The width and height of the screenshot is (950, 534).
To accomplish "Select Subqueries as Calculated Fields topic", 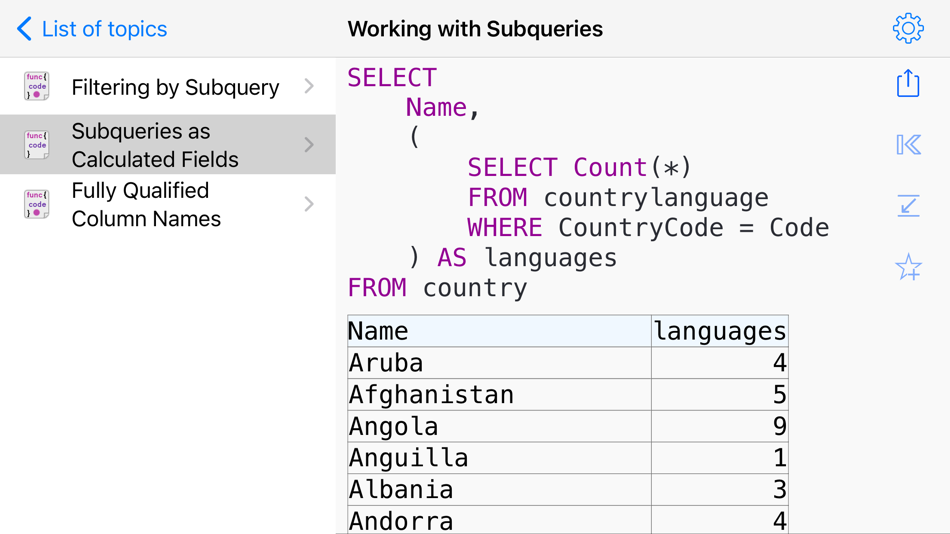I will coord(168,145).
